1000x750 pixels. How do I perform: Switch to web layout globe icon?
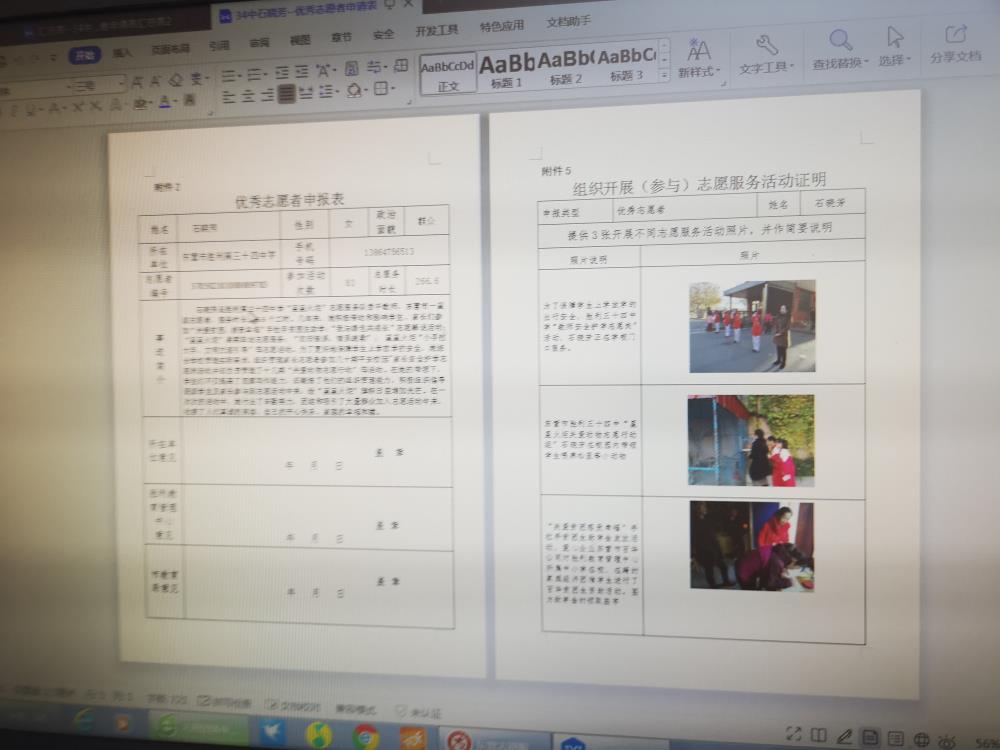[x=922, y=740]
